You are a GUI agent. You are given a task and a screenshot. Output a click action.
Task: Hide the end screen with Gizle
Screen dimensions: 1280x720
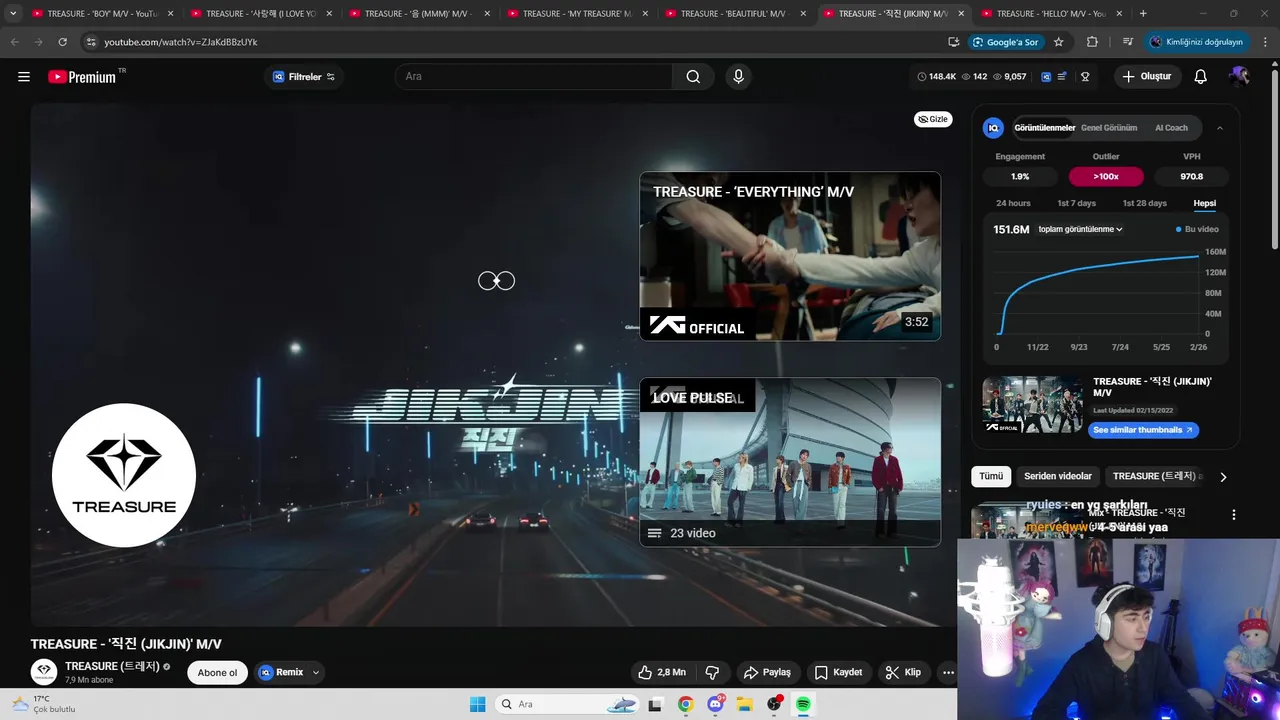[x=933, y=119]
